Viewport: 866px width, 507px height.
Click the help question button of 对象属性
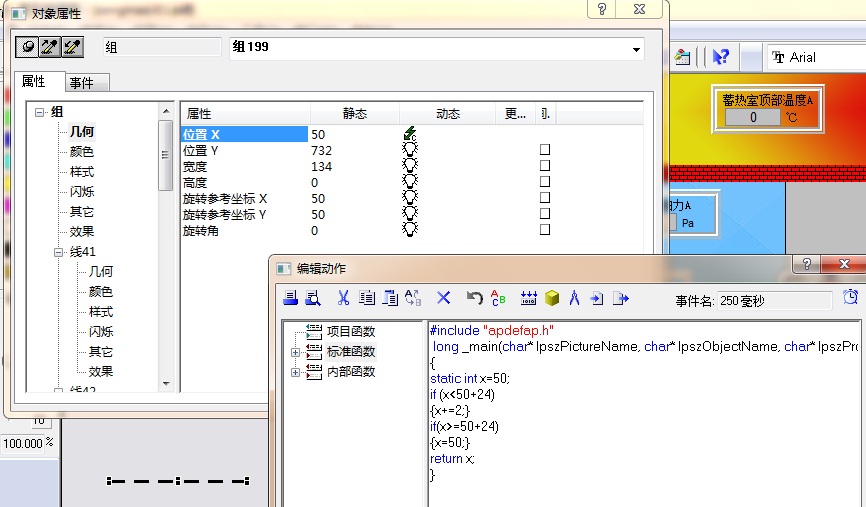(601, 9)
